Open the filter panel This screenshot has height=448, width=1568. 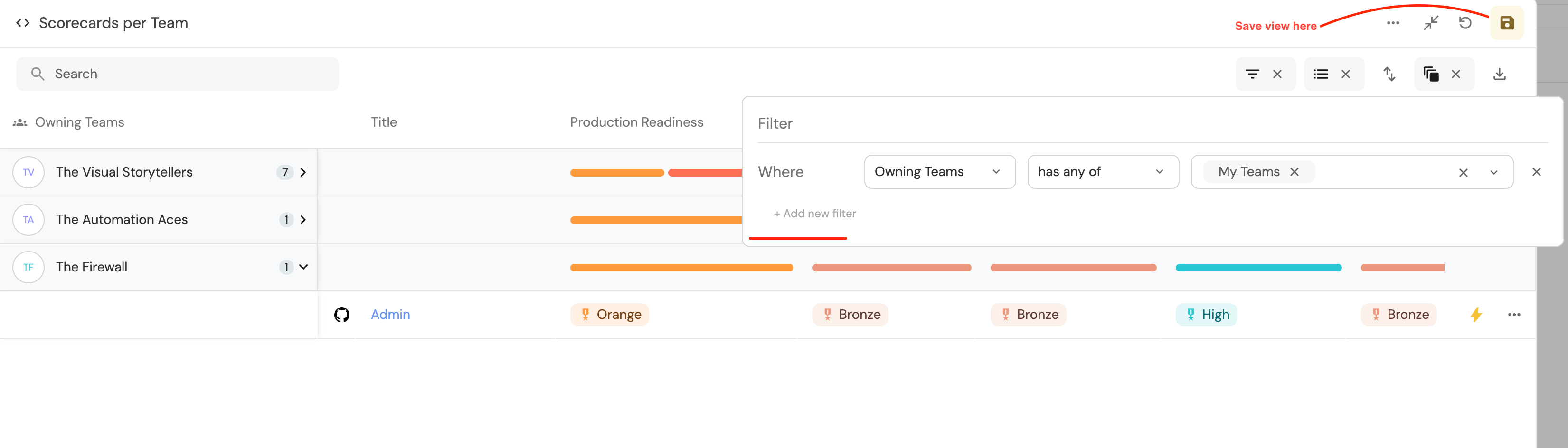1252,74
